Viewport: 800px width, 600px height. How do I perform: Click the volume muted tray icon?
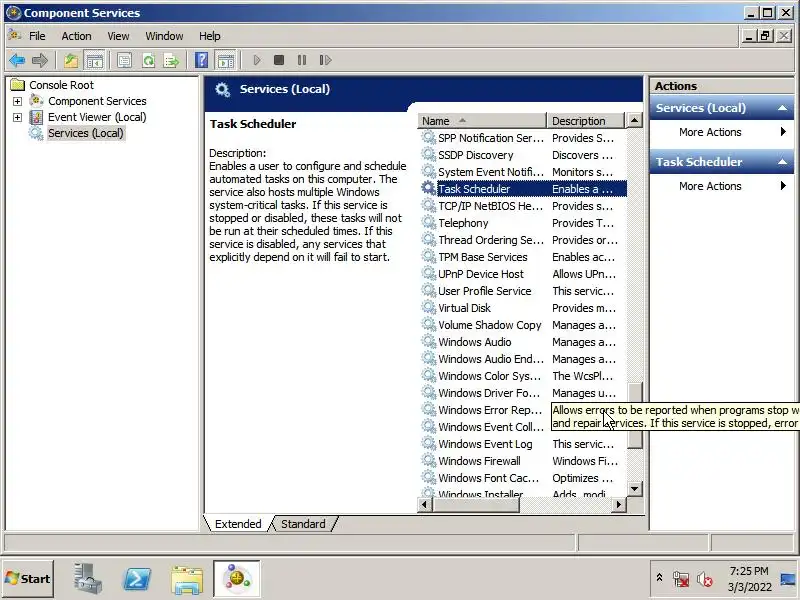[705, 579]
